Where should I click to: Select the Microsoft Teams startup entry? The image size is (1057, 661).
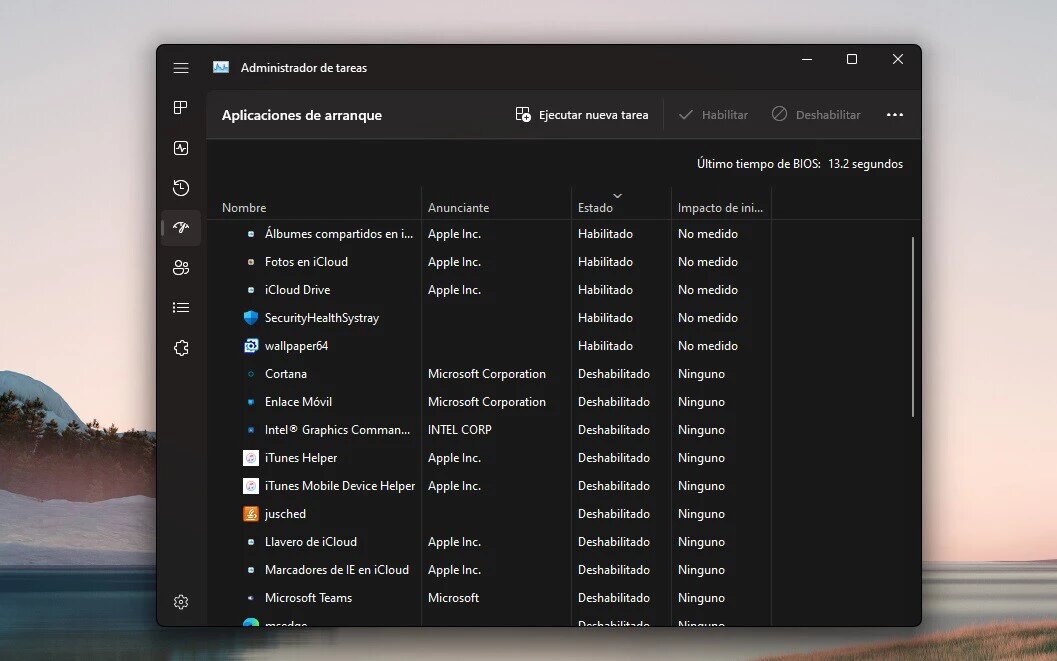pos(308,598)
